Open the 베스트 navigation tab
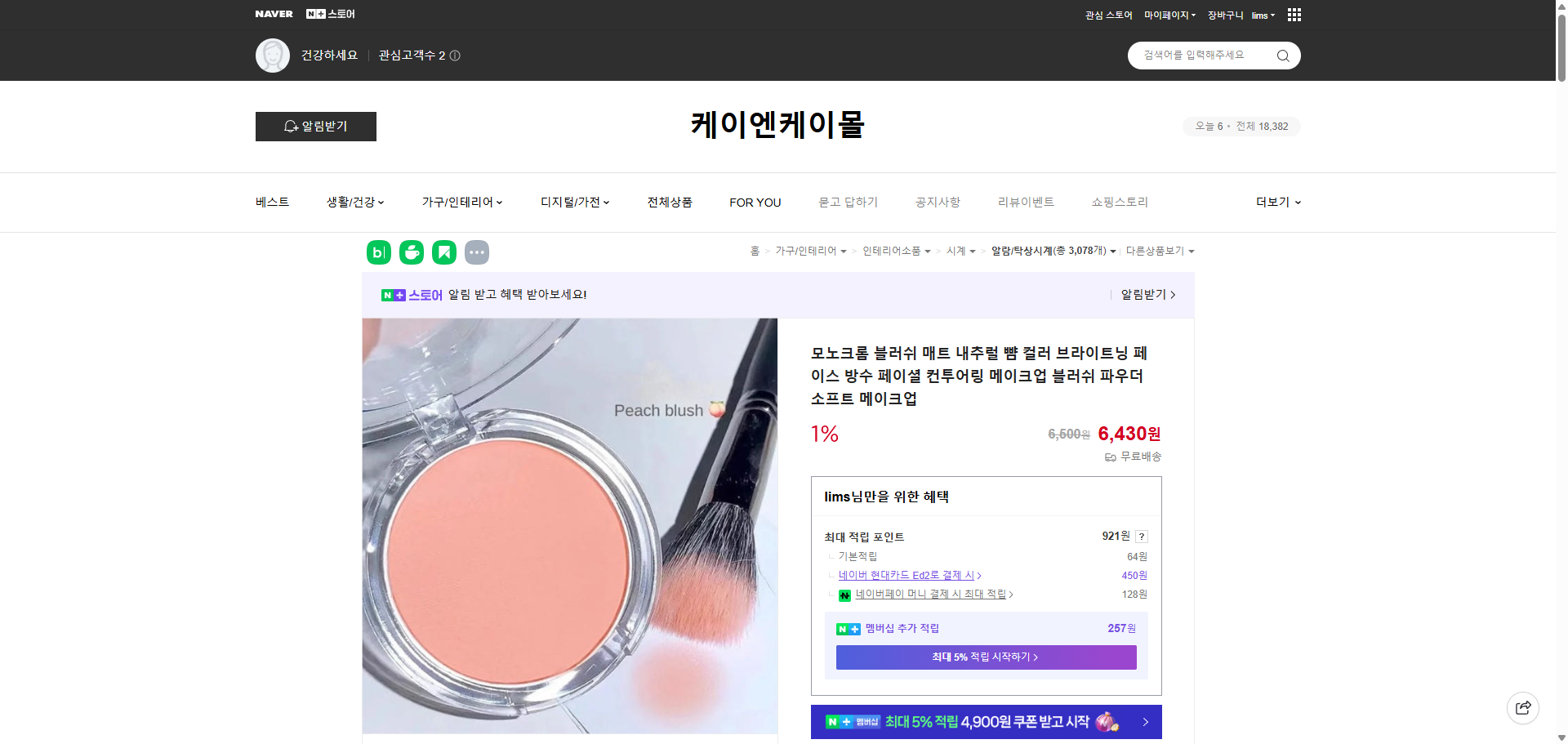The width and height of the screenshot is (1568, 744). click(x=270, y=202)
